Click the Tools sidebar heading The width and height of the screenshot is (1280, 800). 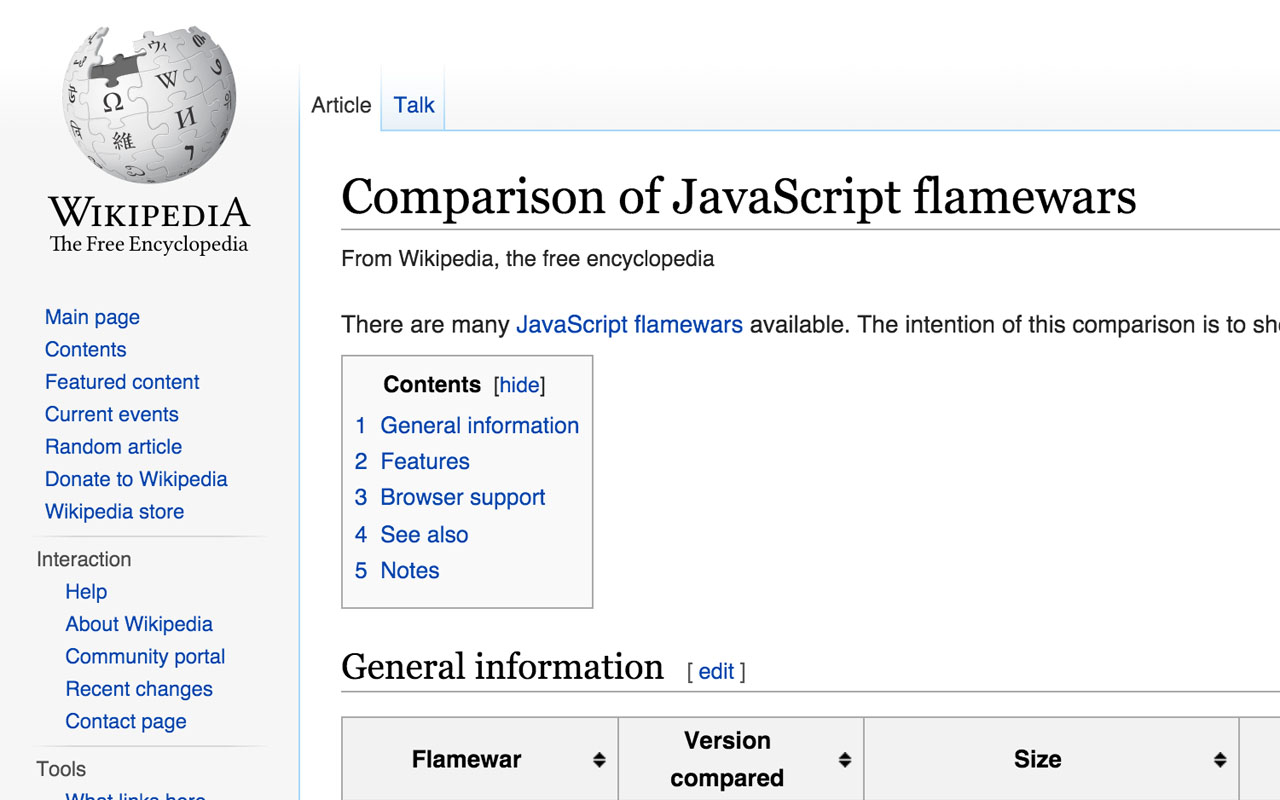[x=61, y=769]
